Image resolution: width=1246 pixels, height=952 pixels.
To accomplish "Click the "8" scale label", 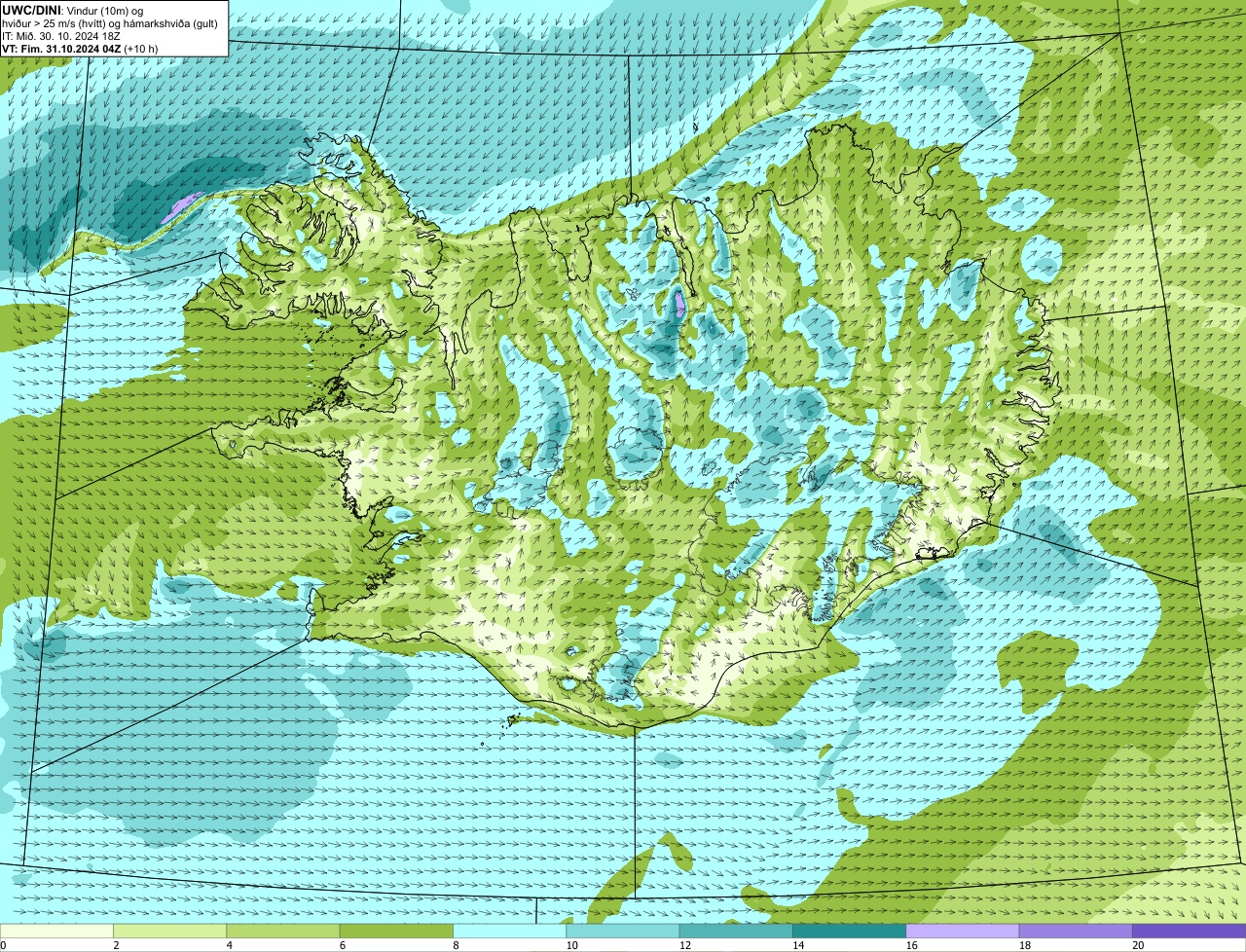I will point(456,945).
